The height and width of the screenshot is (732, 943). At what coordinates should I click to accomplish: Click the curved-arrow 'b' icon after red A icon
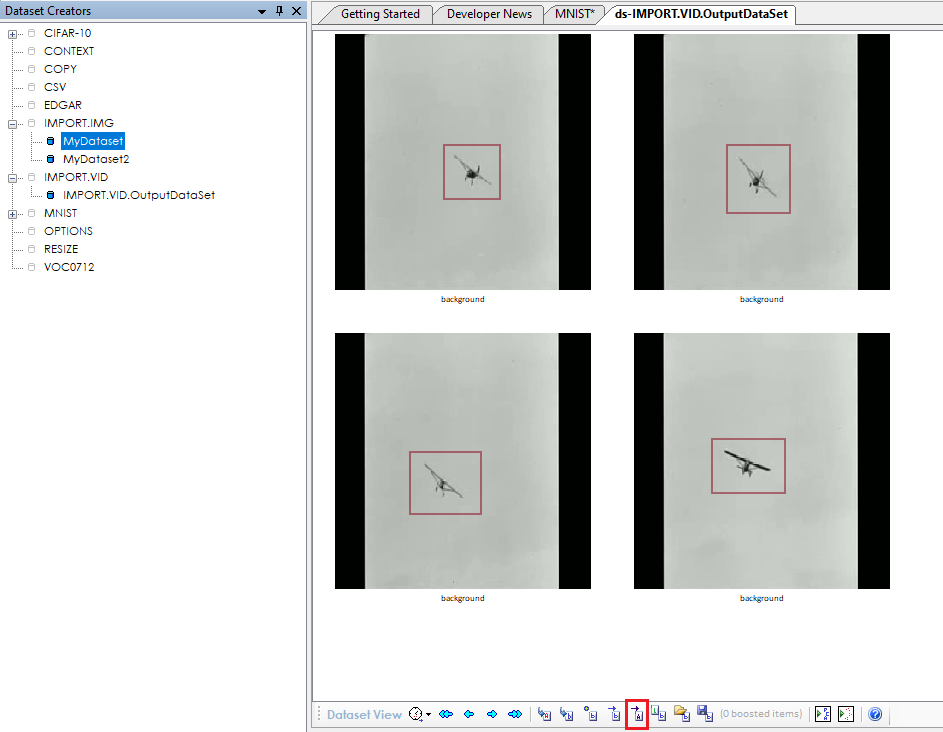[567, 714]
